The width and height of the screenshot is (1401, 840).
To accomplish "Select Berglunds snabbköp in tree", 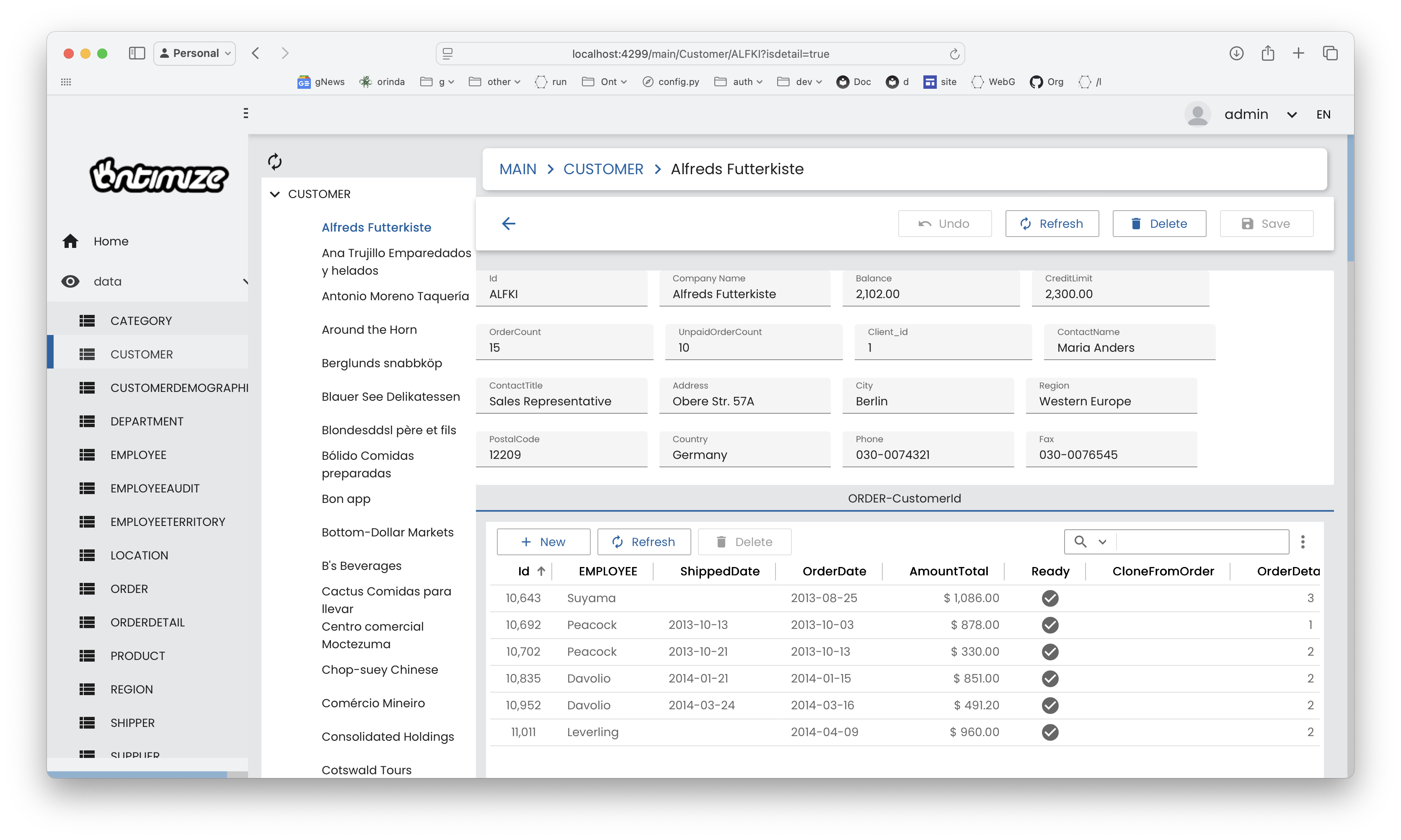I will 382,363.
